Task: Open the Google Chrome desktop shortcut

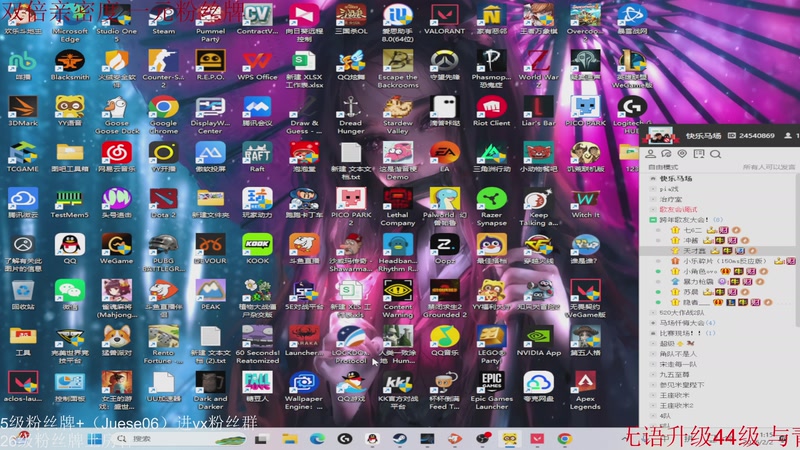Action: (x=163, y=115)
